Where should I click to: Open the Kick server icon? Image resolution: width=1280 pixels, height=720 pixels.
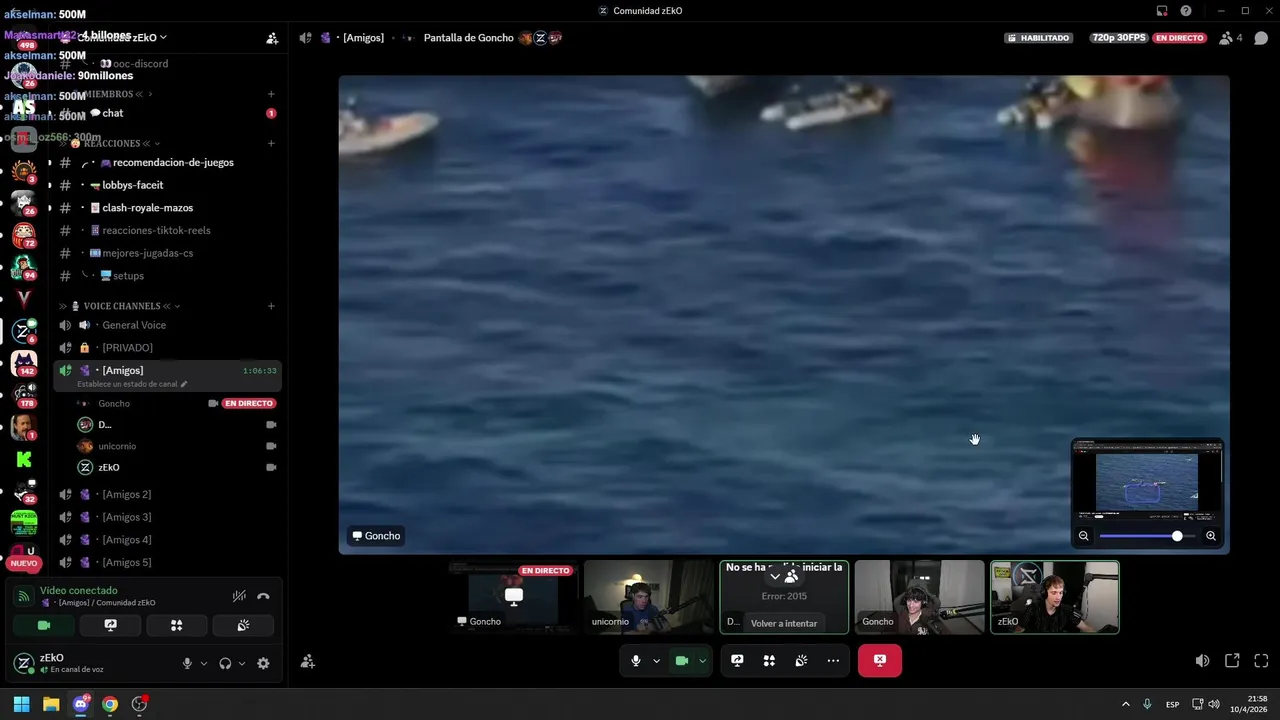(x=24, y=460)
